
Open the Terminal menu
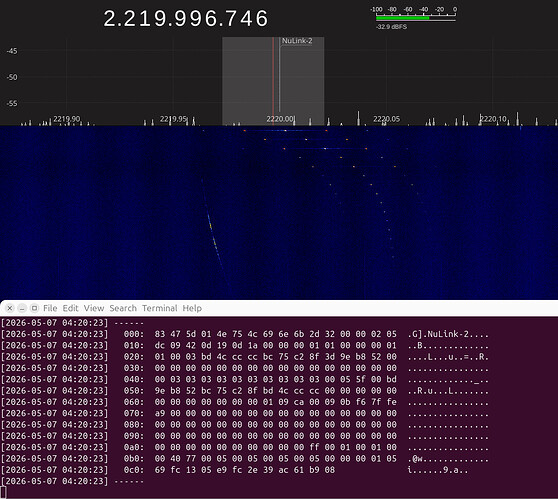[x=159, y=308]
